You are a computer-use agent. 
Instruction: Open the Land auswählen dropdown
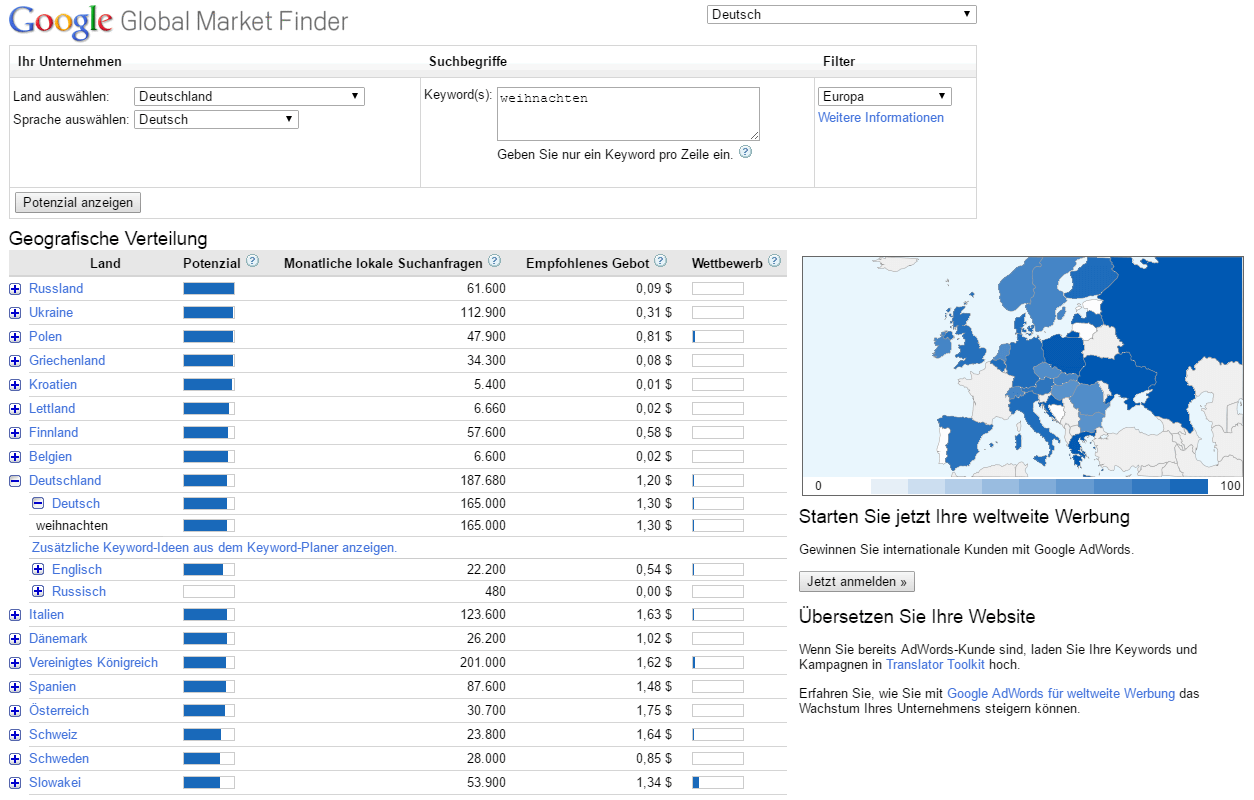tap(249, 97)
